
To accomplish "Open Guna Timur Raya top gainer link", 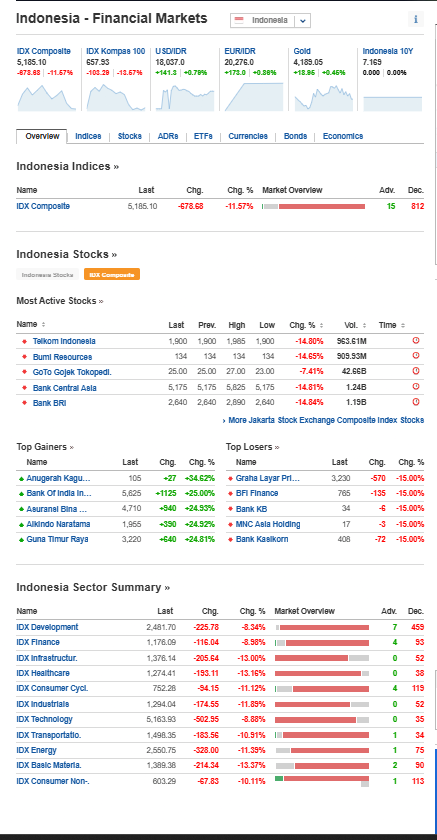I will click(57, 539).
